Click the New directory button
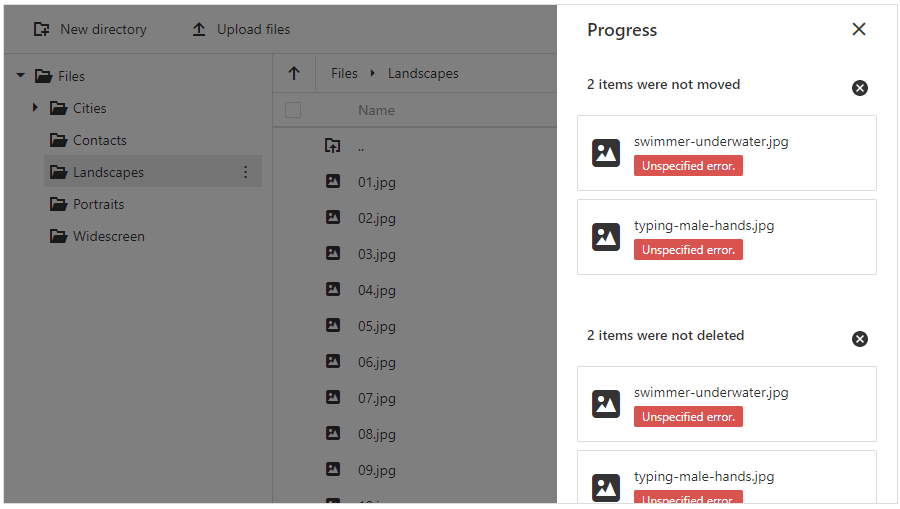The image size is (900, 509). point(90,30)
